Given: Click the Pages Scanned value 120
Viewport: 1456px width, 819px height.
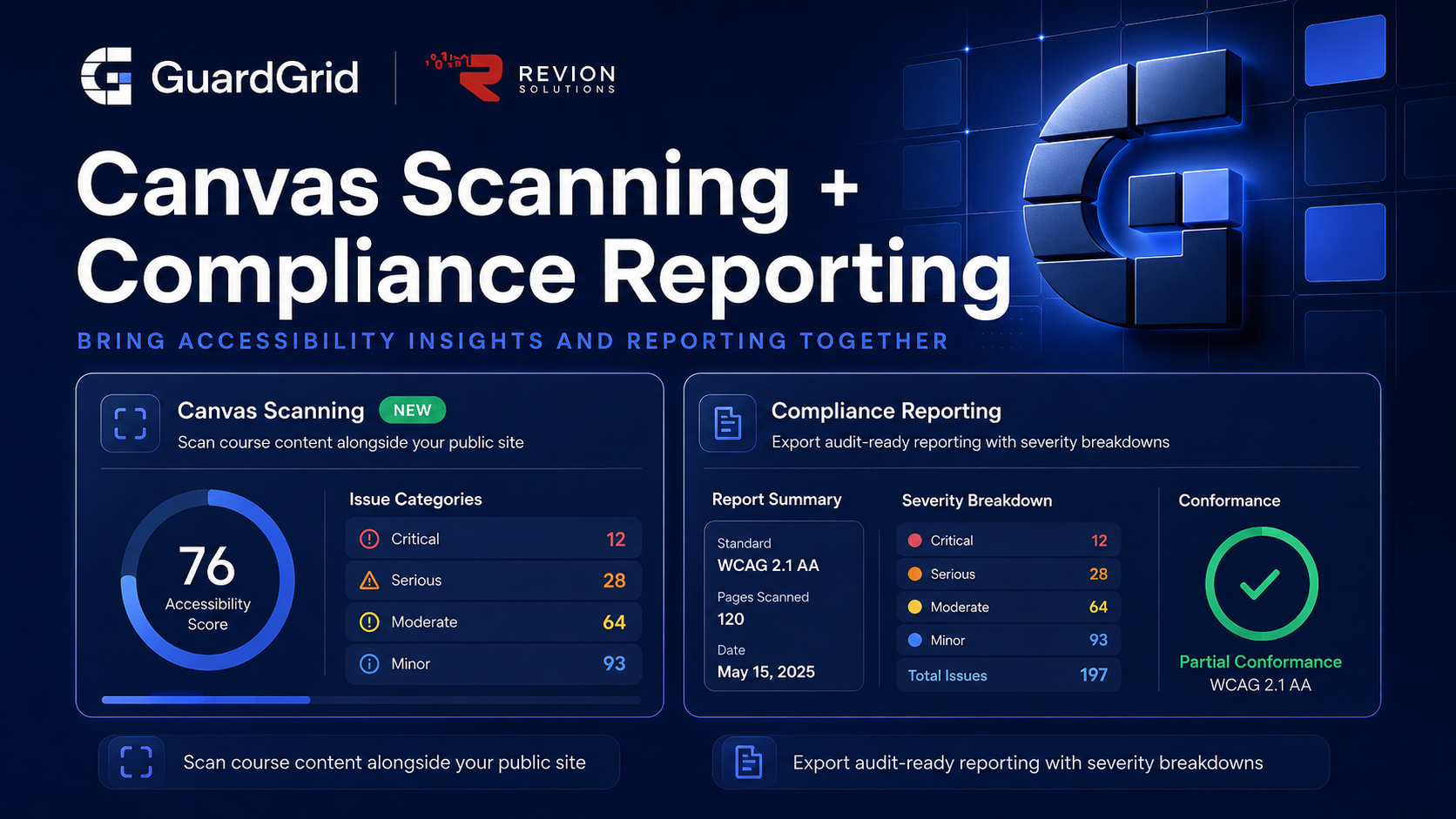Looking at the screenshot, I should tap(731, 620).
